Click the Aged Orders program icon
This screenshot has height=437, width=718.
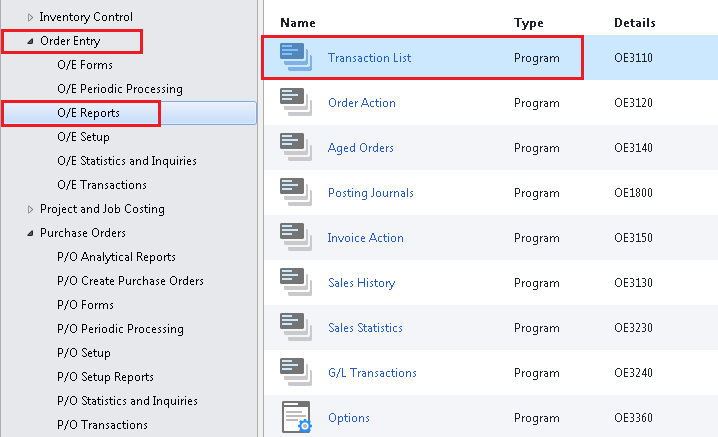pyautogui.click(x=295, y=147)
